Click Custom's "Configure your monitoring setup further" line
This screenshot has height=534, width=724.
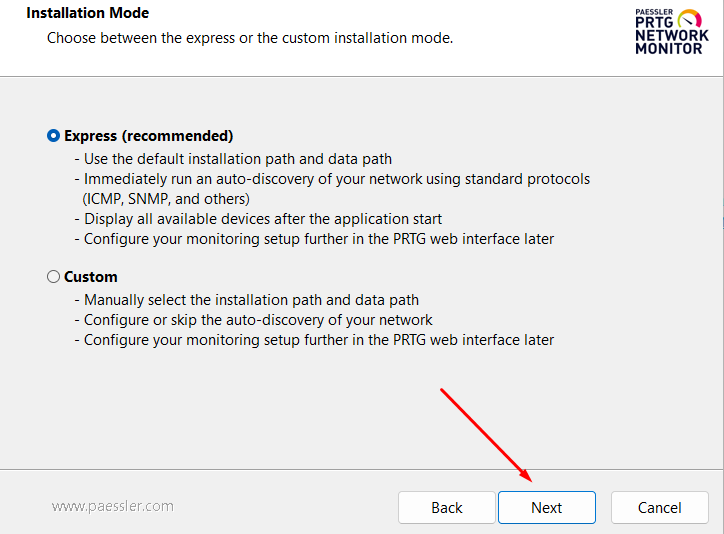point(314,340)
